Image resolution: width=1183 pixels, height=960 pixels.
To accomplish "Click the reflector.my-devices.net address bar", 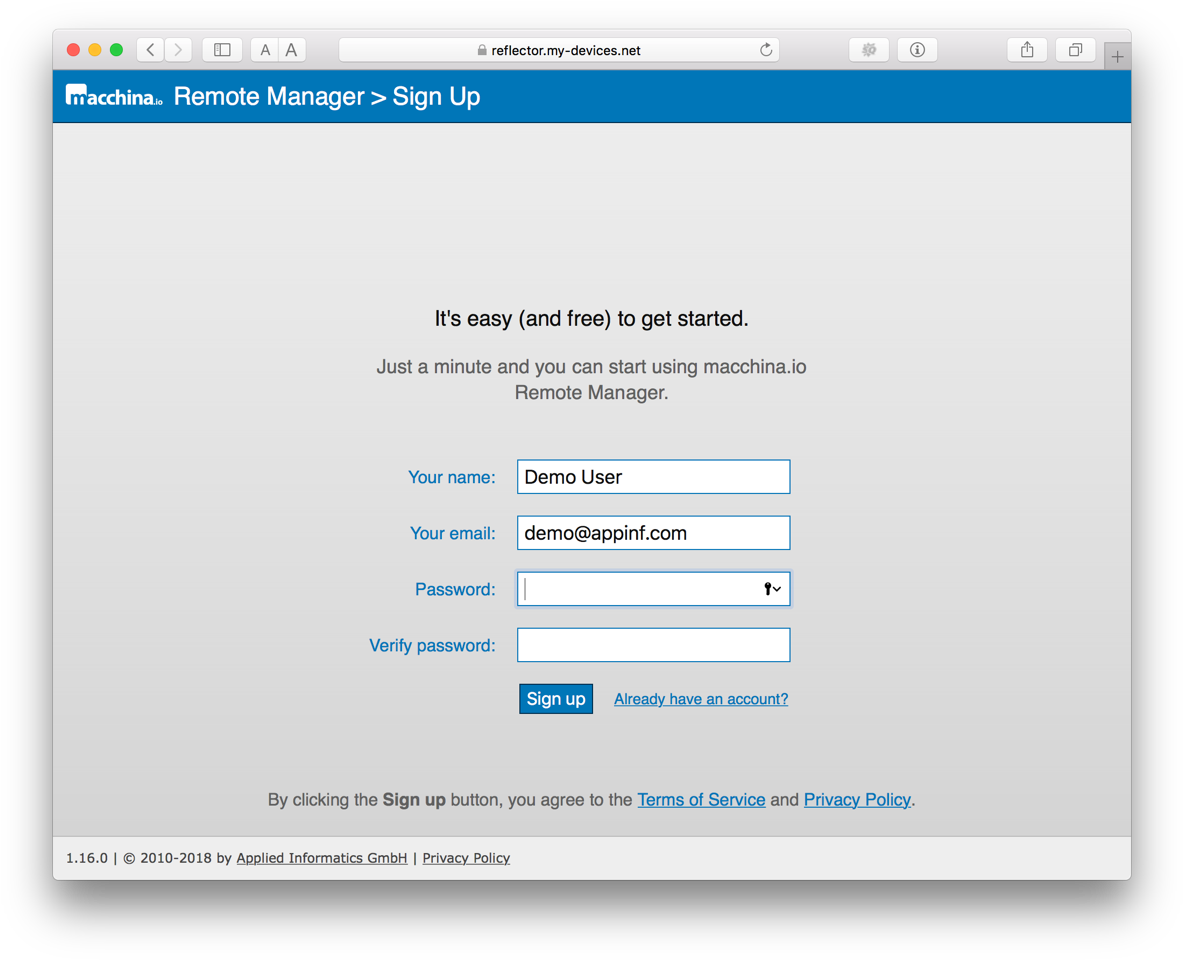I will [559, 50].
